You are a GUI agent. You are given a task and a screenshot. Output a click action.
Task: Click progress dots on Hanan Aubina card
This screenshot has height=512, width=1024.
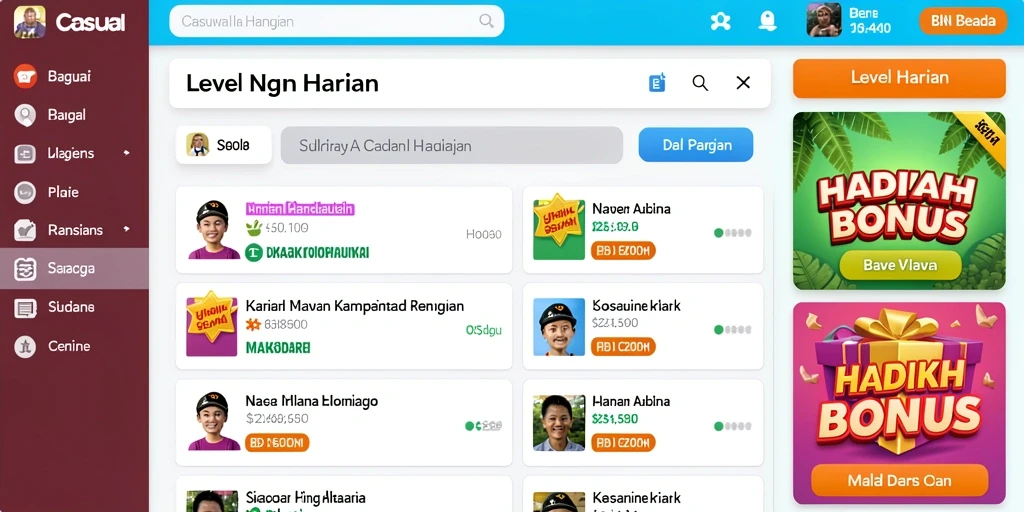733,426
